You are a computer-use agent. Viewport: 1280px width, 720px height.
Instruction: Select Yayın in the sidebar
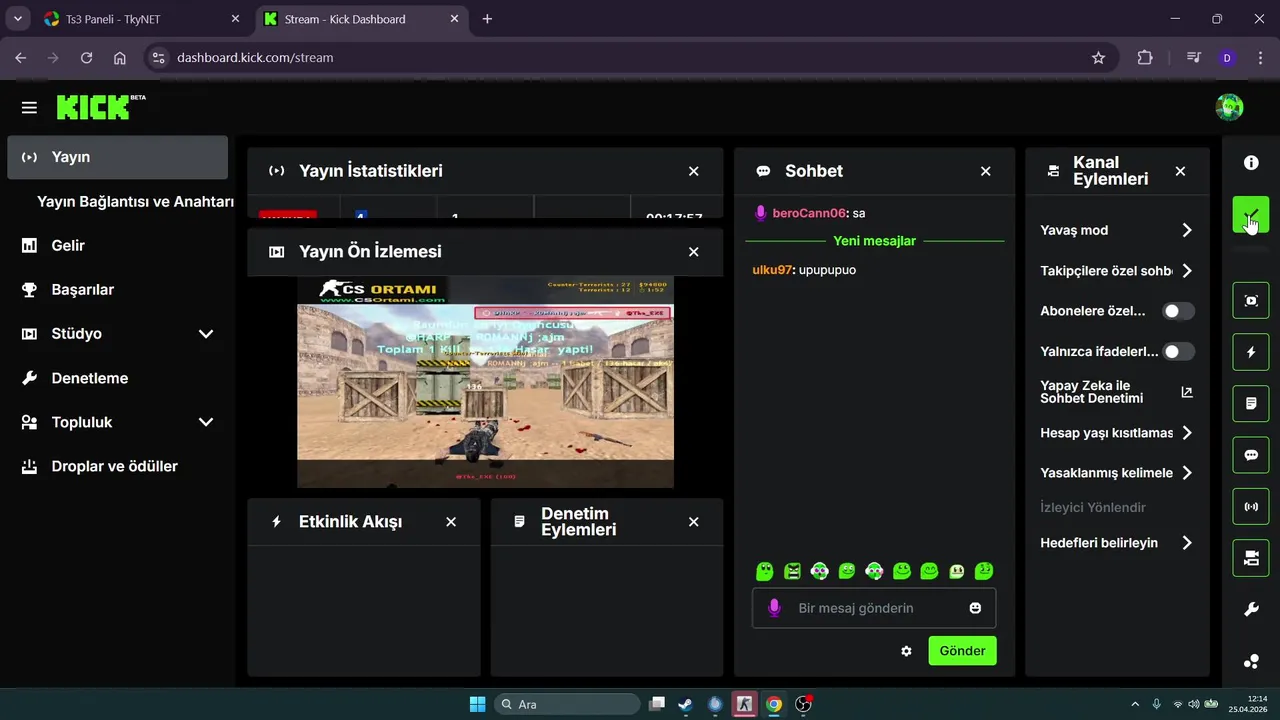pyautogui.click(x=118, y=157)
